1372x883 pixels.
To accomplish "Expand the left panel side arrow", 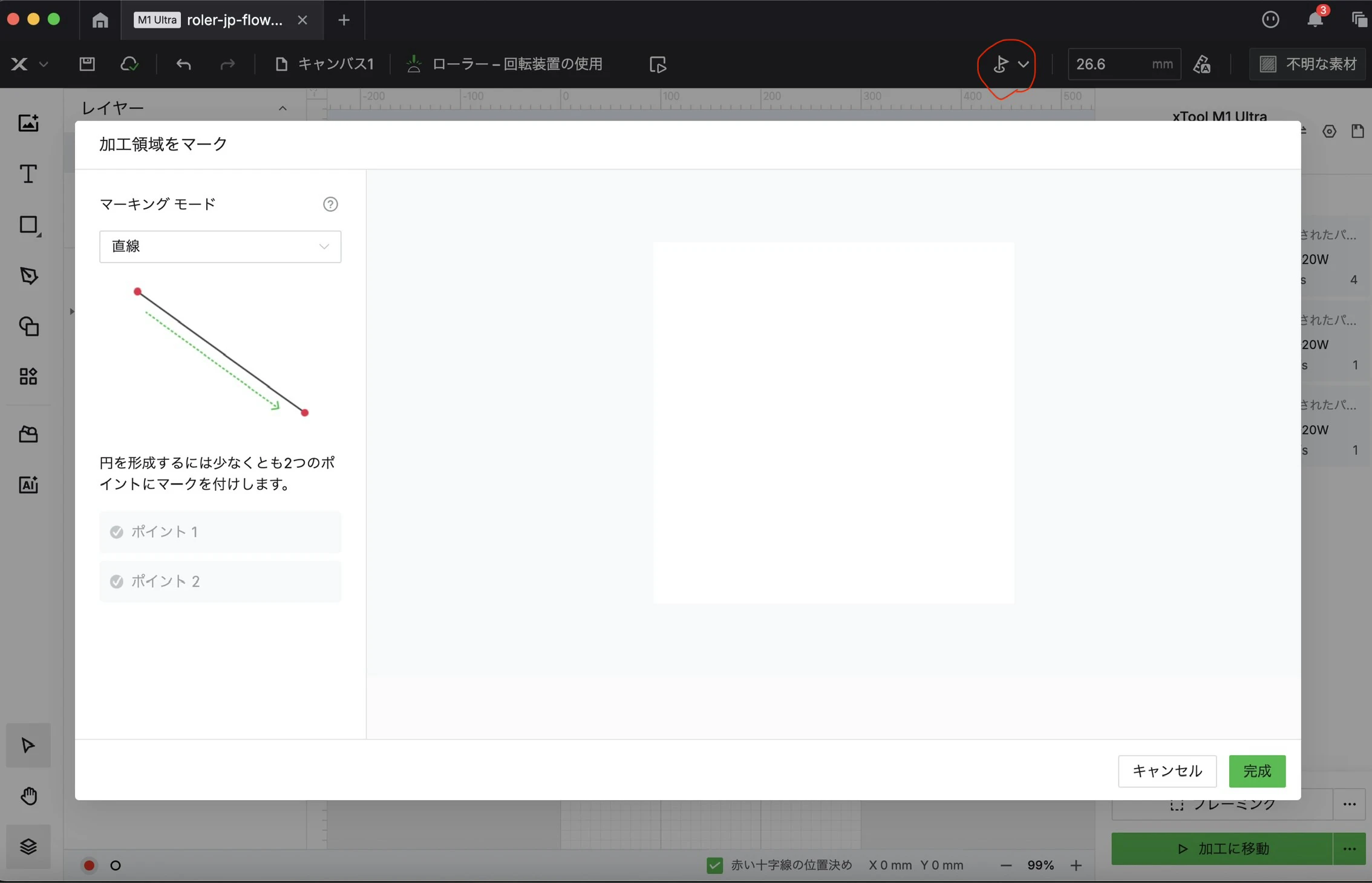I will 71,311.
